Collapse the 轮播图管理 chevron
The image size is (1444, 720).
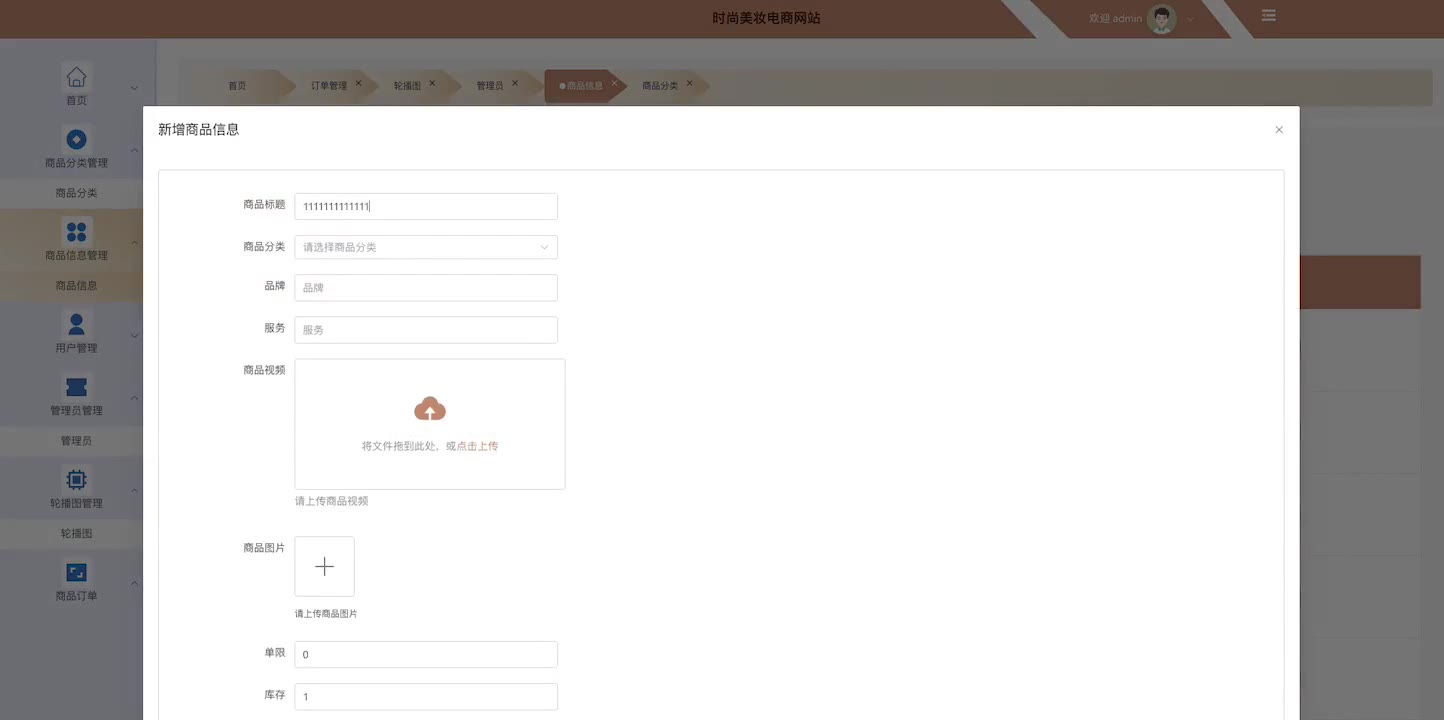(134, 490)
